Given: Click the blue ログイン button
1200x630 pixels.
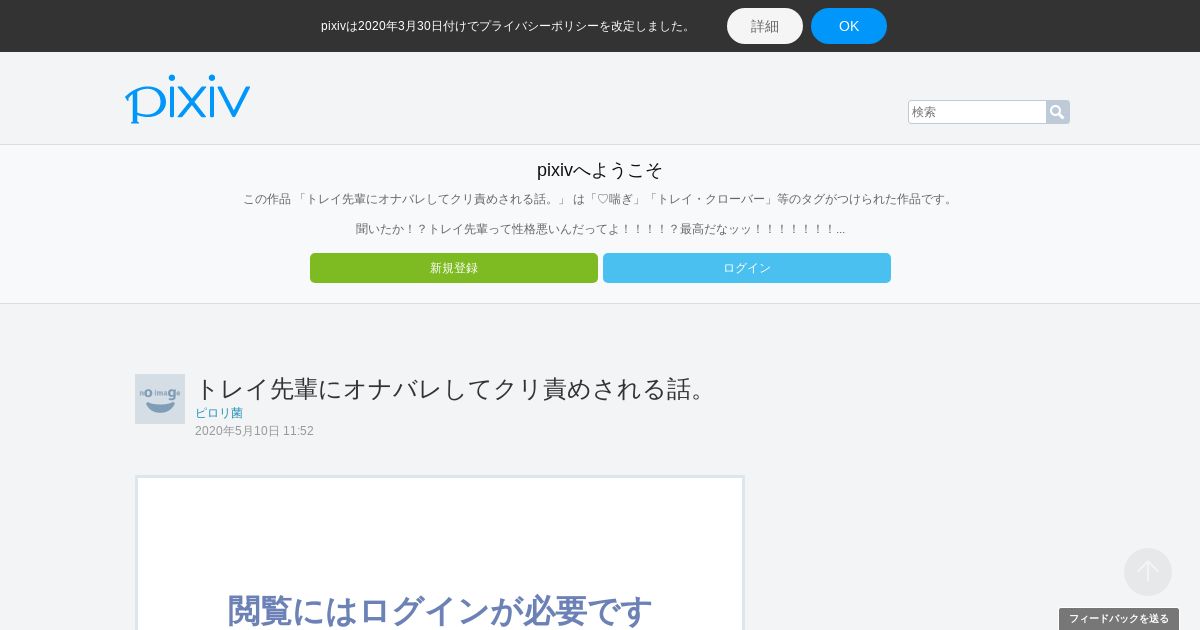Looking at the screenshot, I should pyautogui.click(x=747, y=268).
